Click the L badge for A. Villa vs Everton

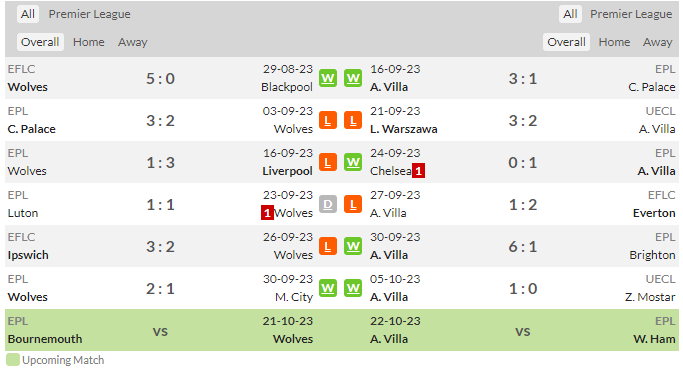353,204
